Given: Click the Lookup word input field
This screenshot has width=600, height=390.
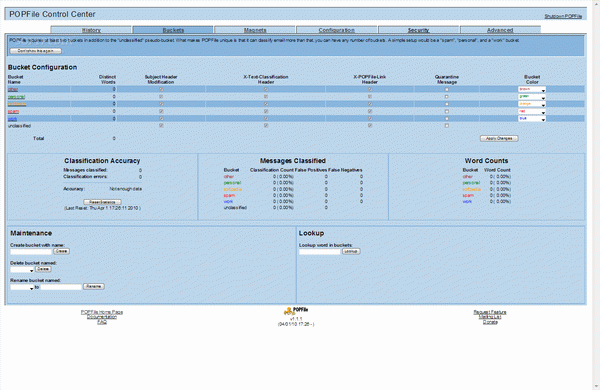Looking at the screenshot, I should coord(320,251).
